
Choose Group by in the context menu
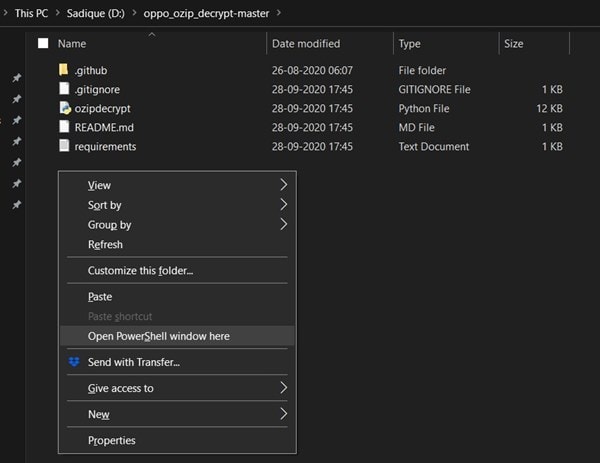point(177,225)
